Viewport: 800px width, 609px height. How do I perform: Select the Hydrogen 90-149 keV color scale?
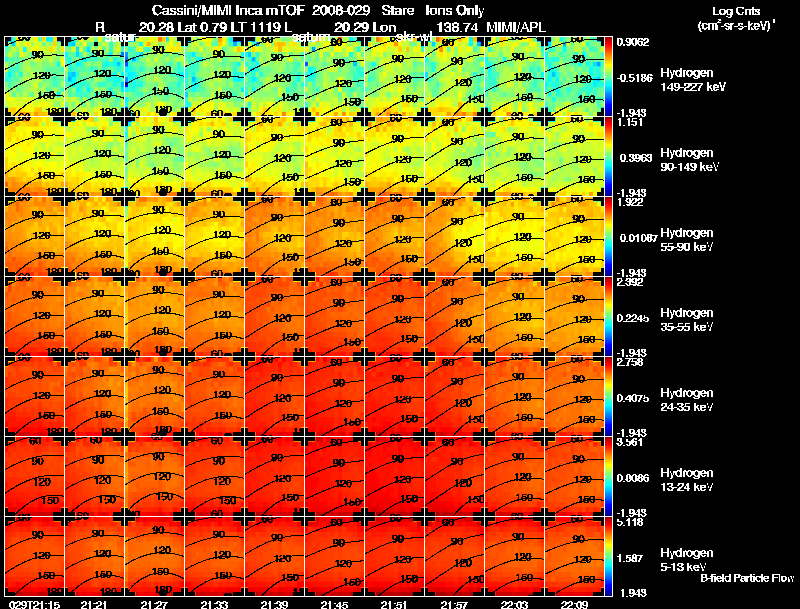pyautogui.click(x=608, y=157)
